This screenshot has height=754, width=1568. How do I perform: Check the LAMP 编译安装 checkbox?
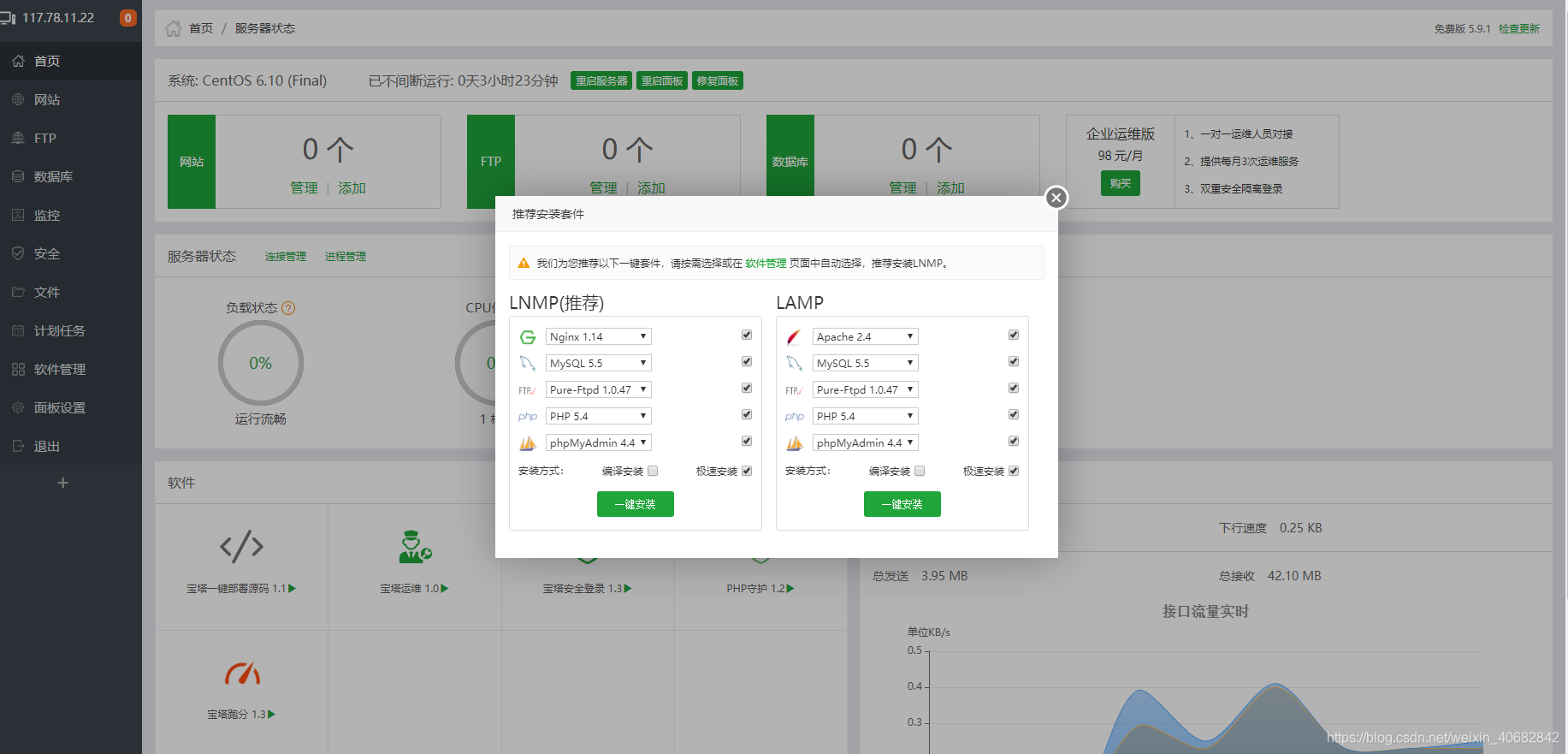[x=920, y=471]
